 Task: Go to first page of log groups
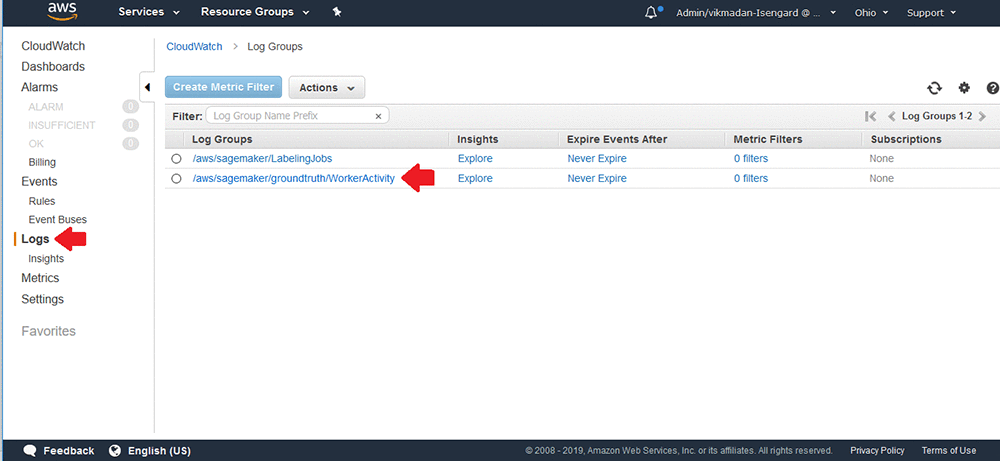[x=870, y=116]
